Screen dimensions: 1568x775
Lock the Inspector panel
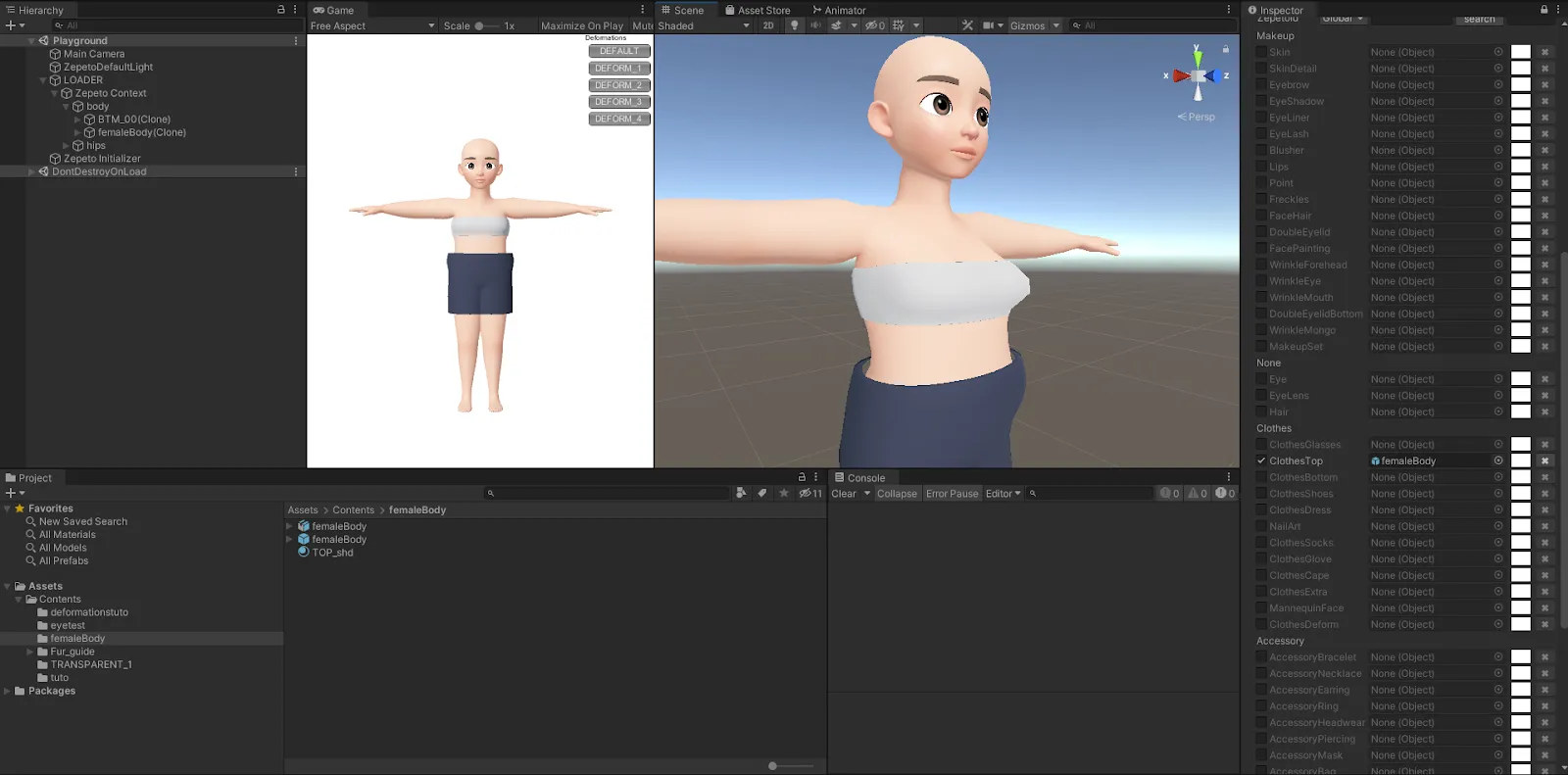[x=1544, y=10]
